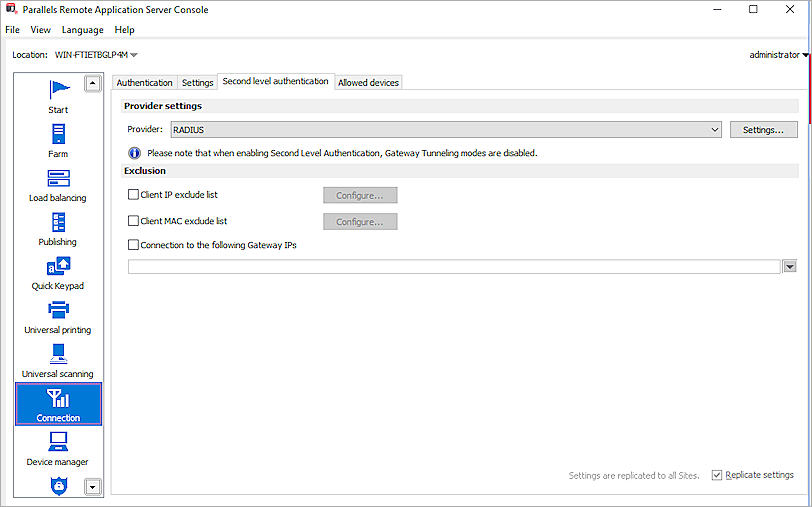Switch to the Settings tab
Screen dimensions: 812x507
197,82
